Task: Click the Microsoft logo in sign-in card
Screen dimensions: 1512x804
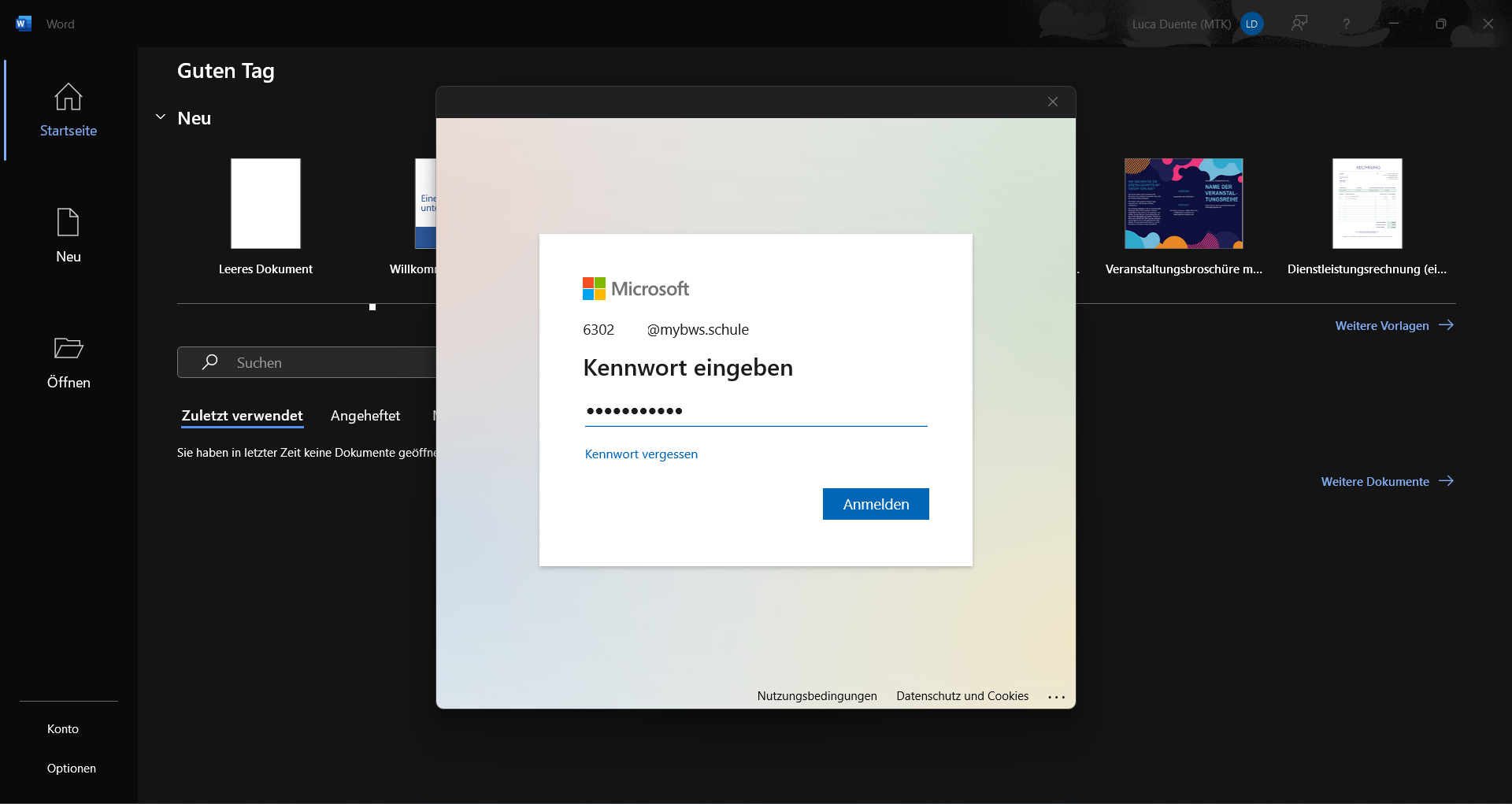Action: pyautogui.click(x=636, y=288)
